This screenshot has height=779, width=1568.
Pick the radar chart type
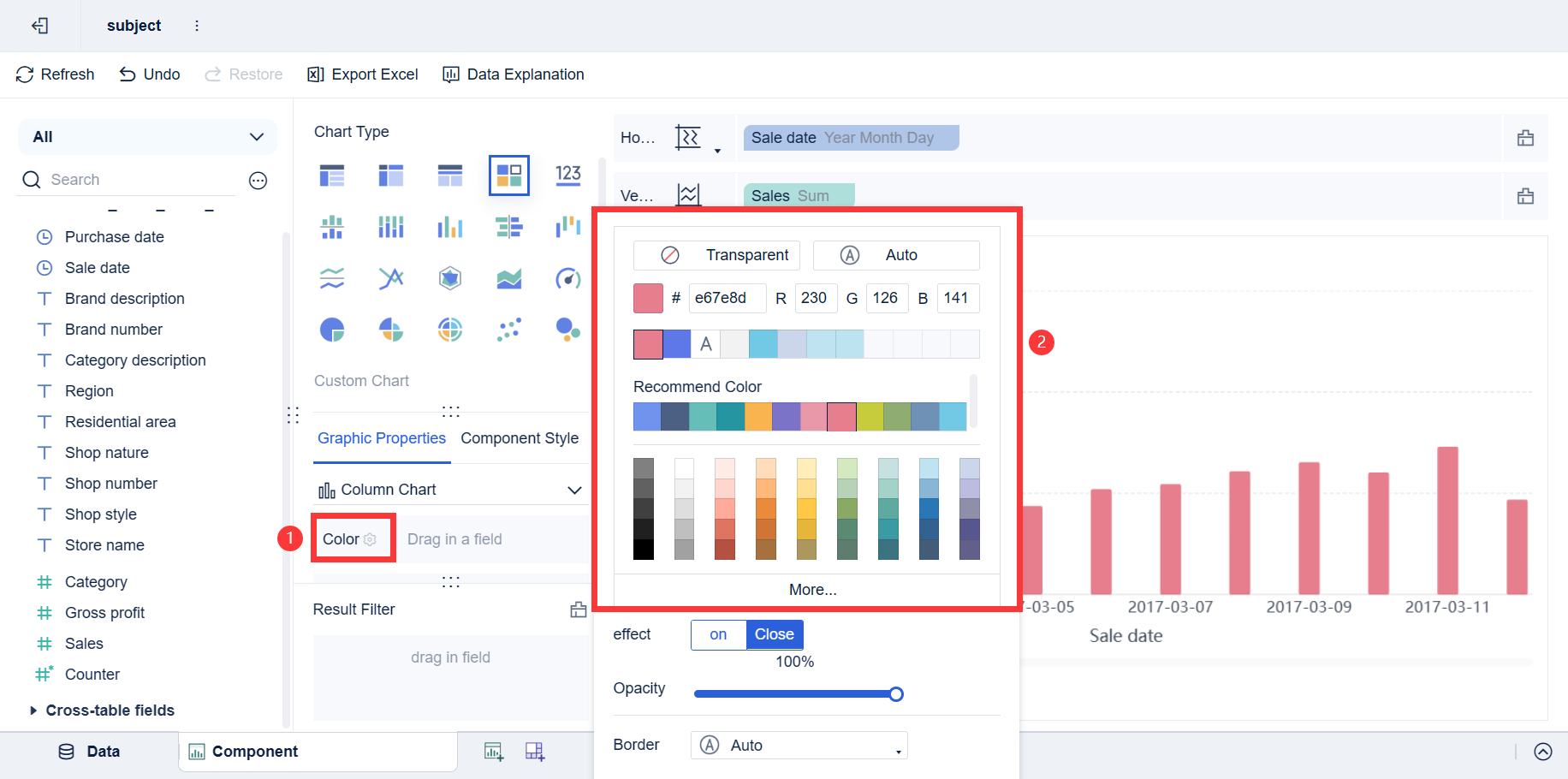click(x=449, y=277)
